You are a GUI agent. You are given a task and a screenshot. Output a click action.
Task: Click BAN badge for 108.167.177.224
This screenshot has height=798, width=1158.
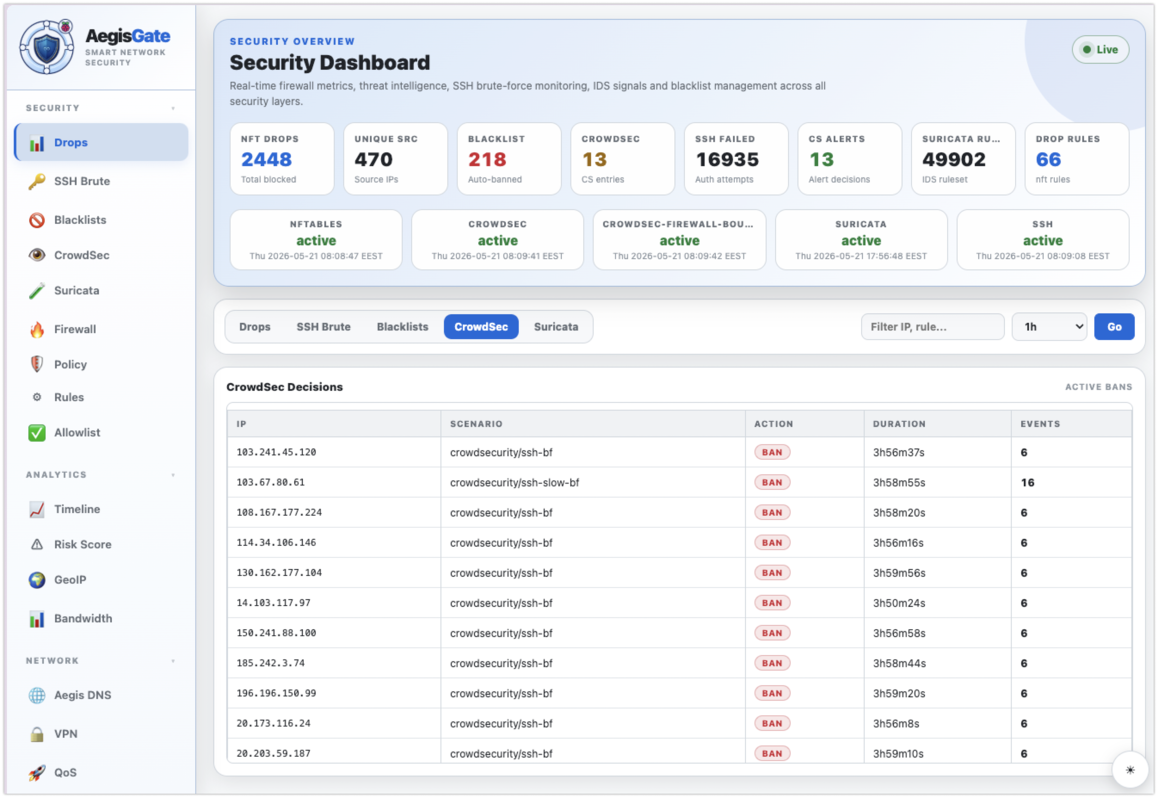[x=772, y=512]
